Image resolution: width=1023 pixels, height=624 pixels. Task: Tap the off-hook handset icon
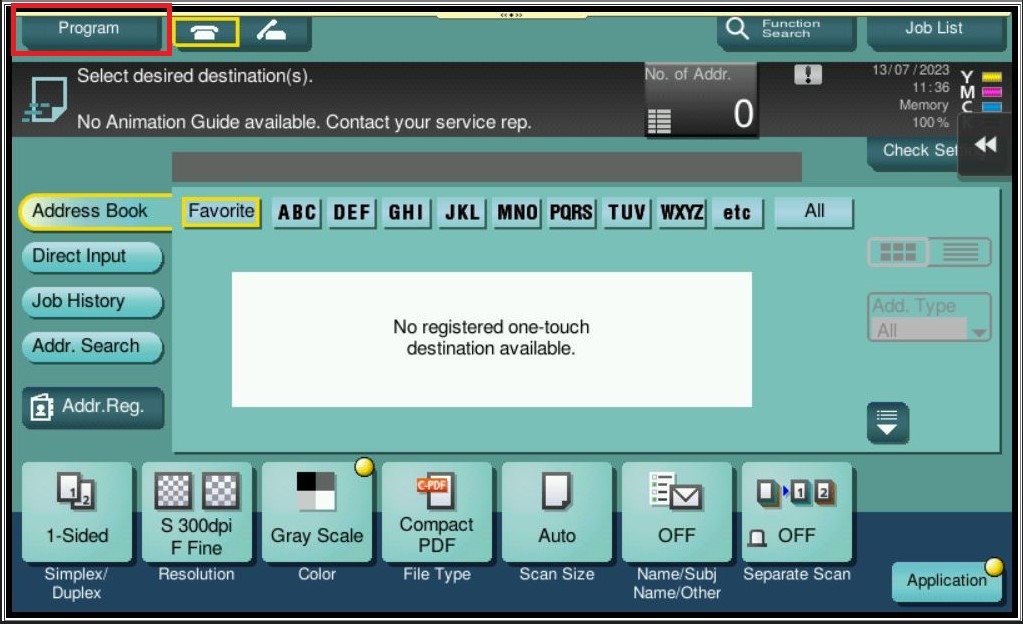(x=271, y=32)
